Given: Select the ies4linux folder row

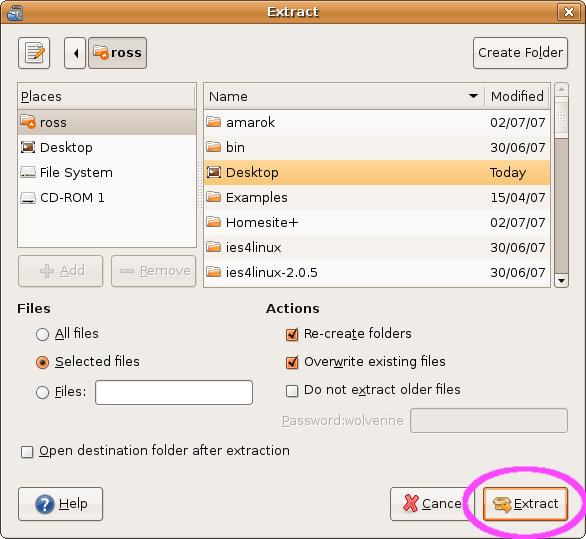Looking at the screenshot, I should coord(377,247).
